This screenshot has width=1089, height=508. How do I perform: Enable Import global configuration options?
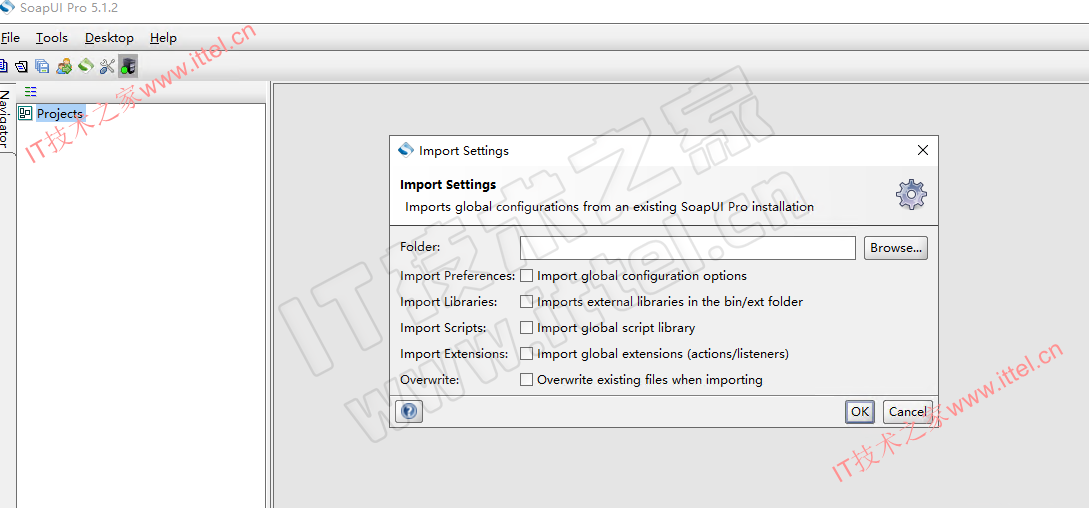pyautogui.click(x=527, y=276)
